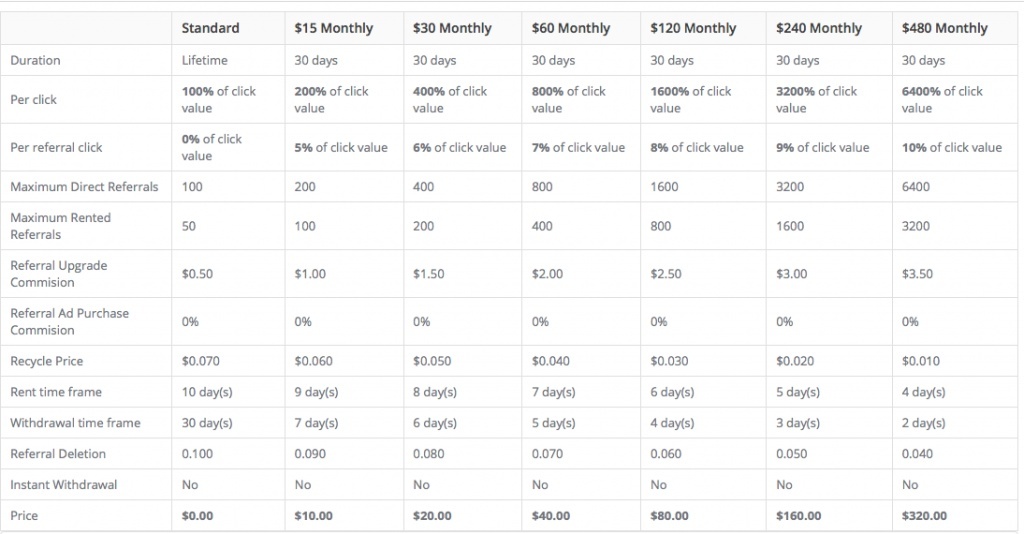Click the Instant Withdrawal row label
The height and width of the screenshot is (534, 1024).
[x=63, y=485]
